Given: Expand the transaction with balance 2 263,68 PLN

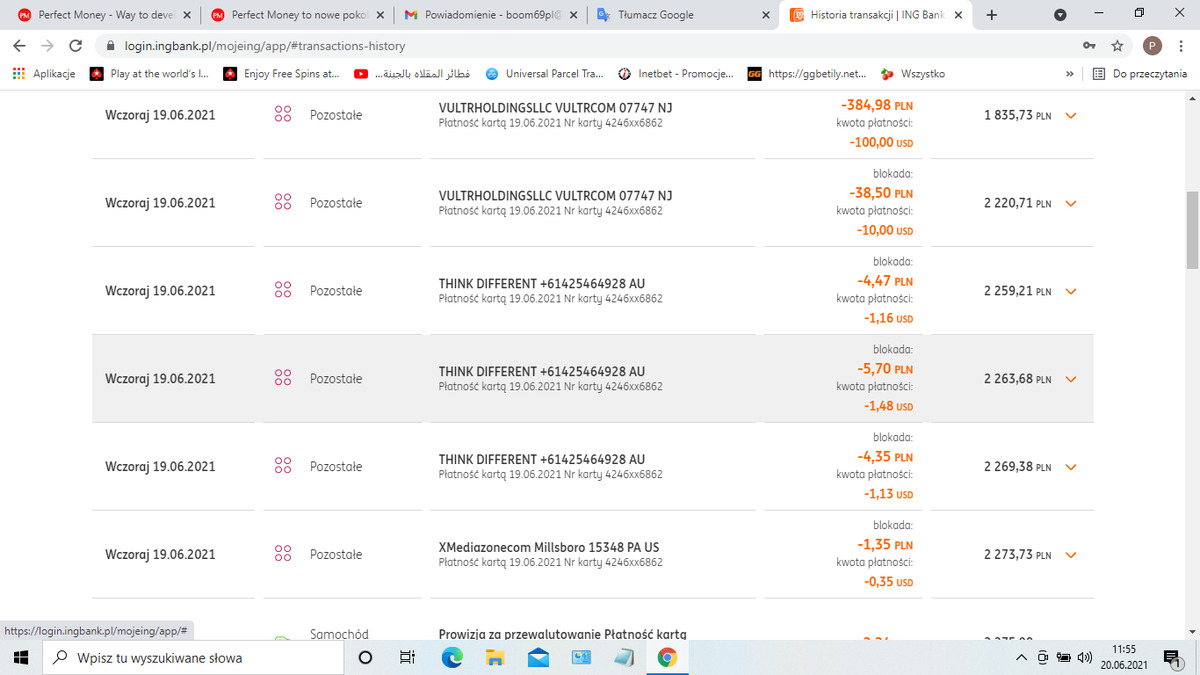Looking at the screenshot, I should point(1071,379).
